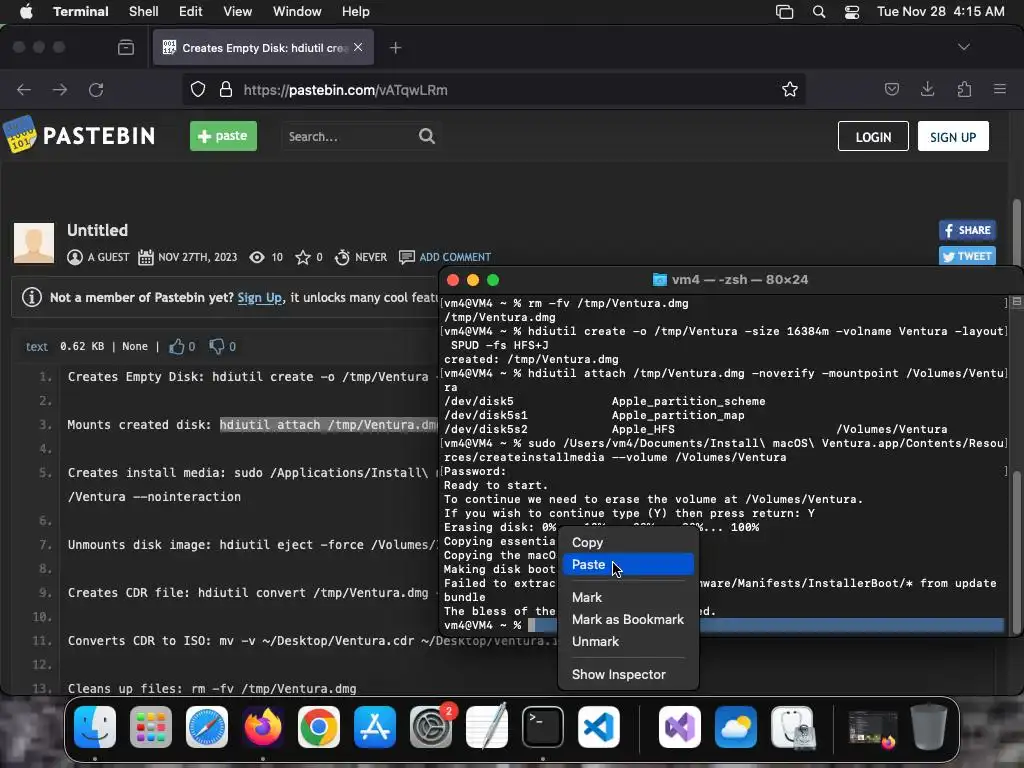Open Finder from the Dock

click(x=95, y=727)
